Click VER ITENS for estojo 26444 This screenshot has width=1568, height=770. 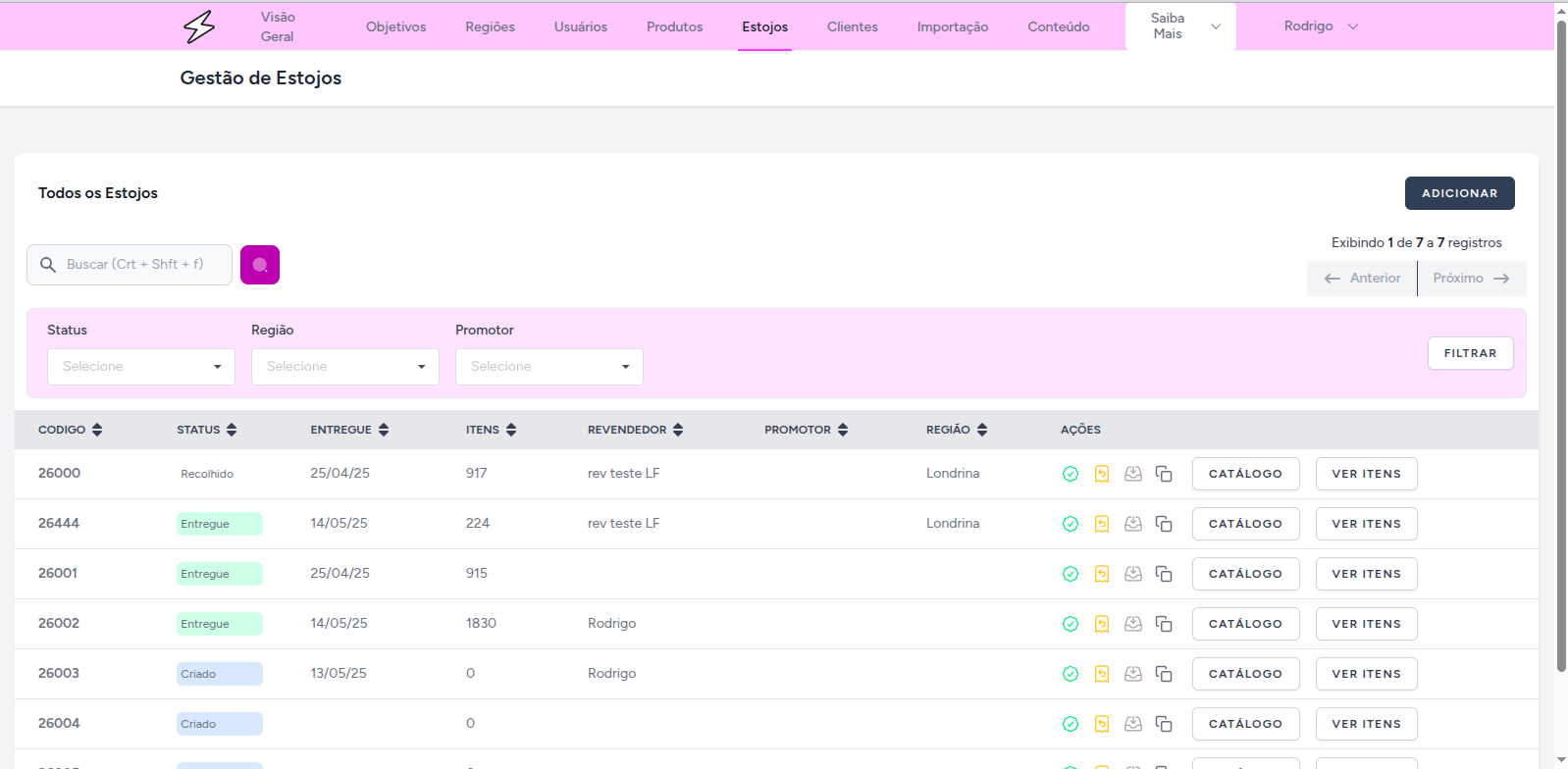coord(1367,524)
